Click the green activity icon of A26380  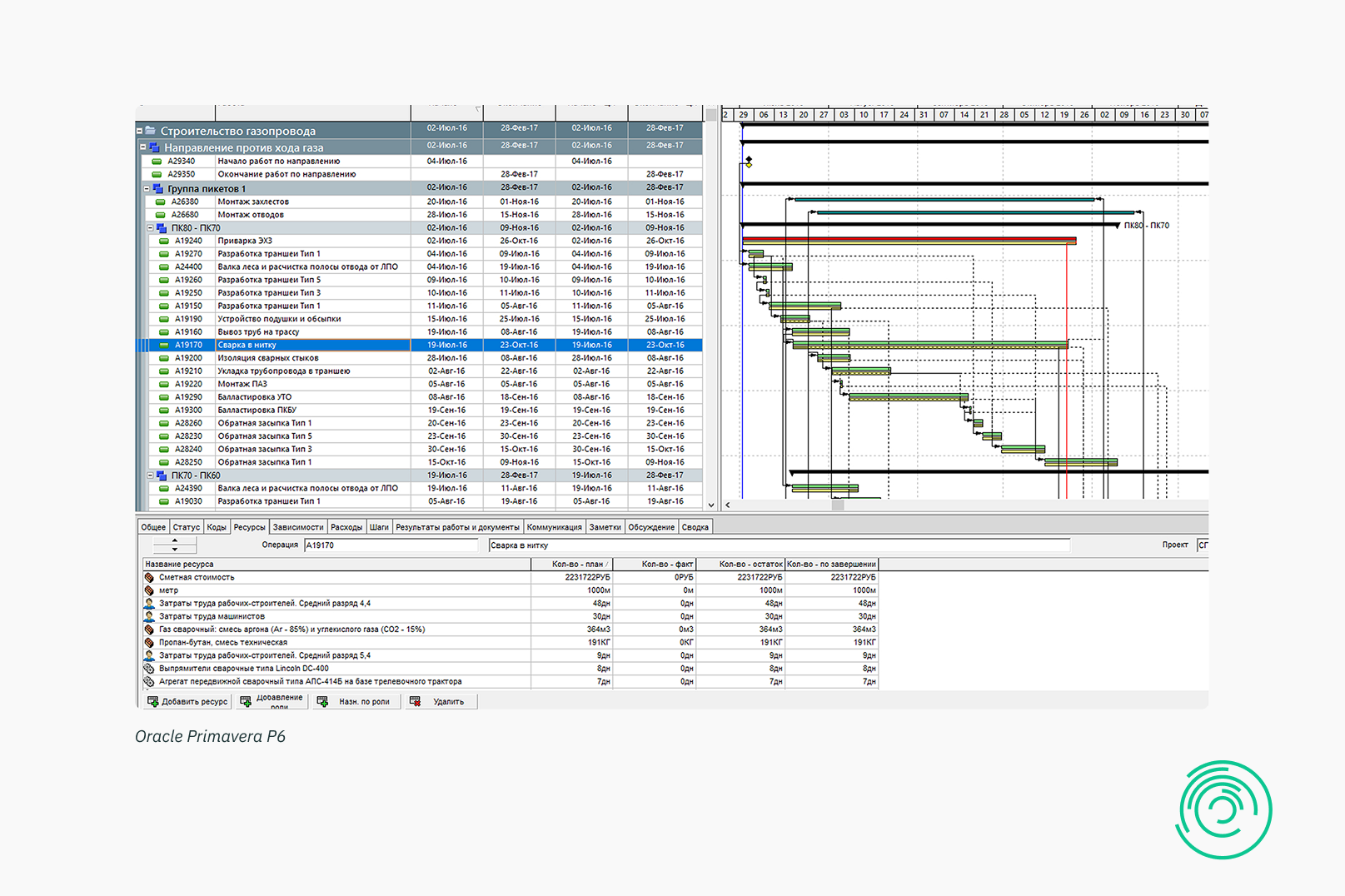point(161,202)
